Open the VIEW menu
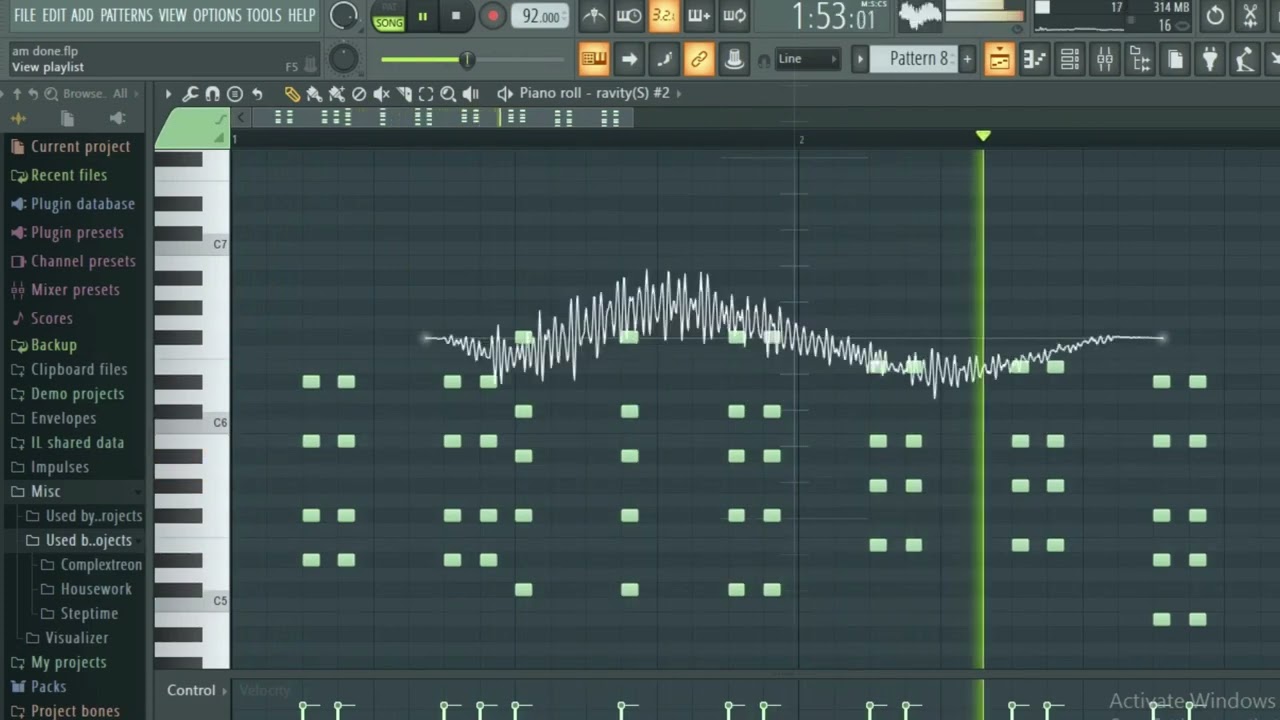The image size is (1280, 720). pos(172,15)
